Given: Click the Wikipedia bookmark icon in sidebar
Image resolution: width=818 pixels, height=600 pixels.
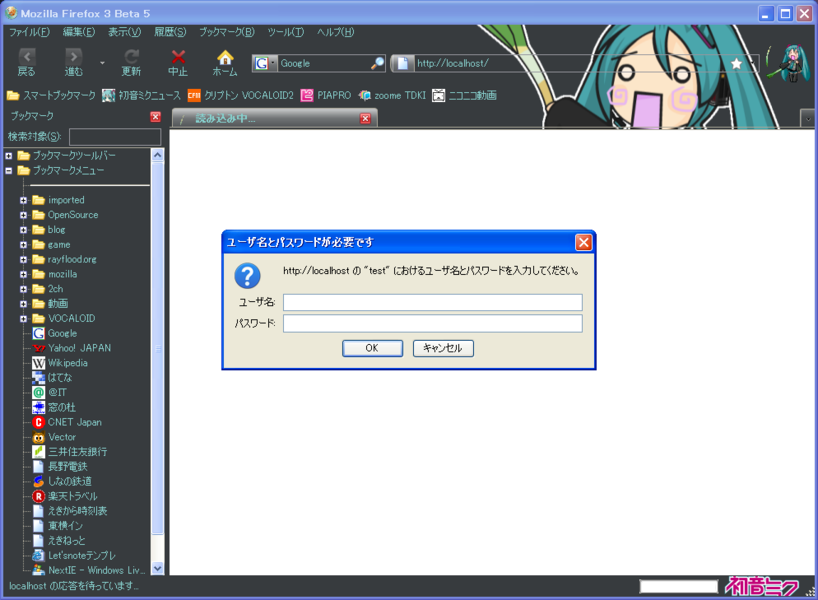Looking at the screenshot, I should pos(37,363).
